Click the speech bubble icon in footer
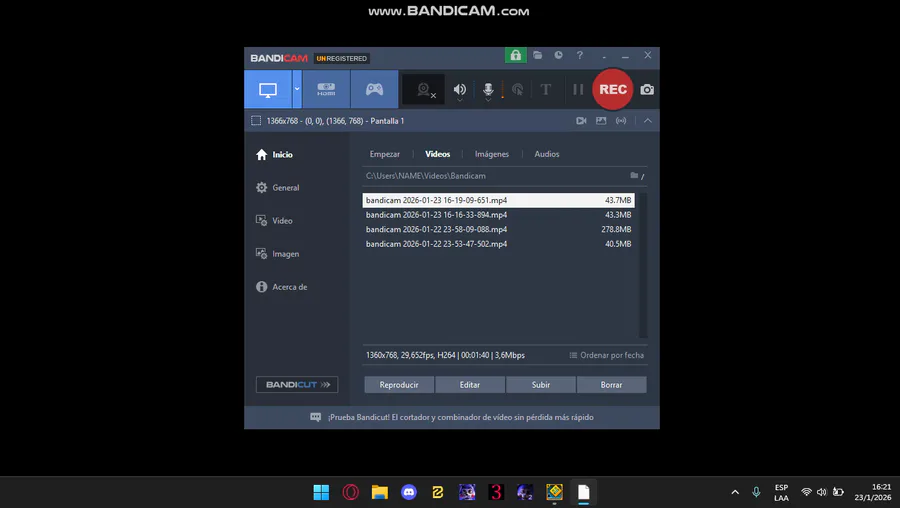The width and height of the screenshot is (900, 508). tap(316, 417)
